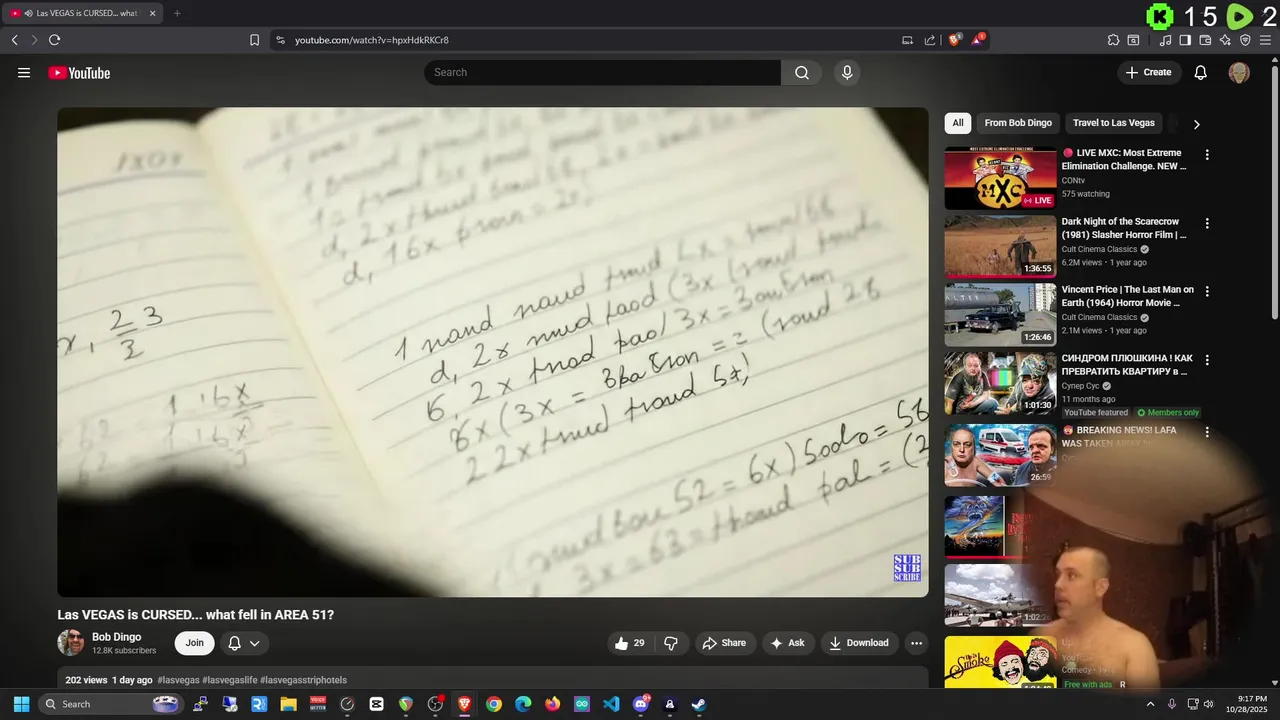Open Visual Studio Code from the taskbar
This screenshot has width=1280, height=720.
pos(611,704)
